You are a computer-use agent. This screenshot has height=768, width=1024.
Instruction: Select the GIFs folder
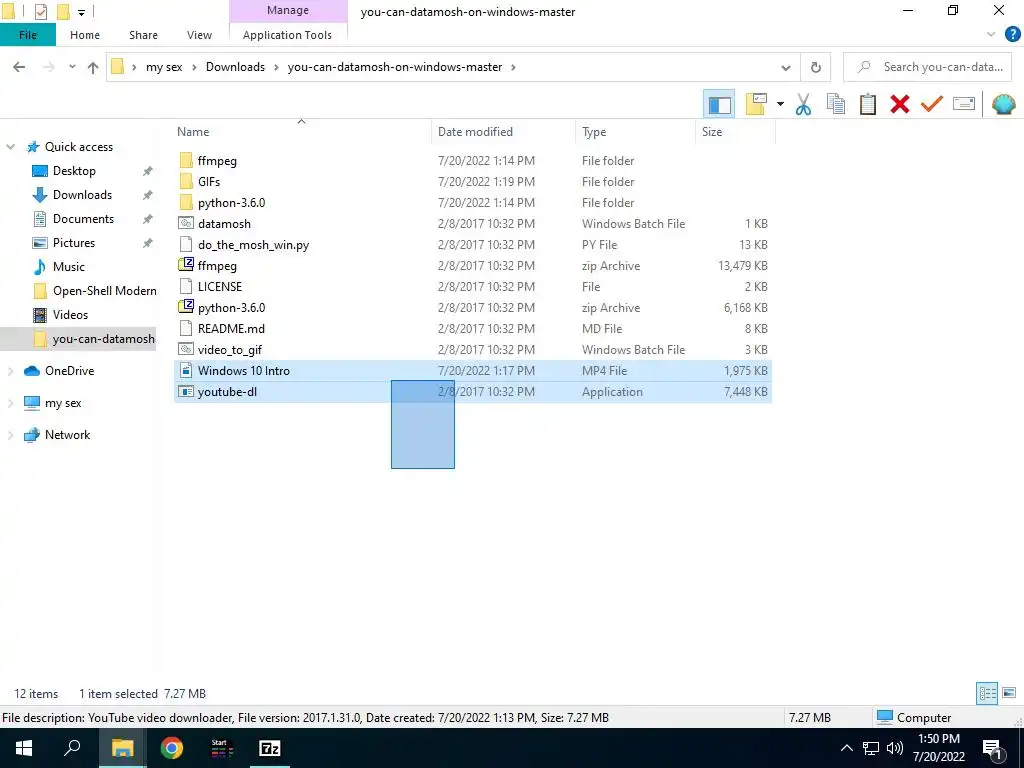[473, 182]
